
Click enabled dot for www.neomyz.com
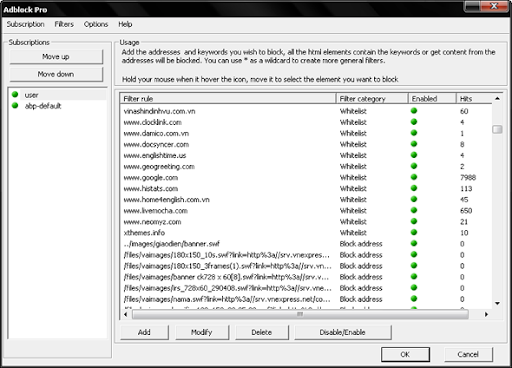pos(414,221)
